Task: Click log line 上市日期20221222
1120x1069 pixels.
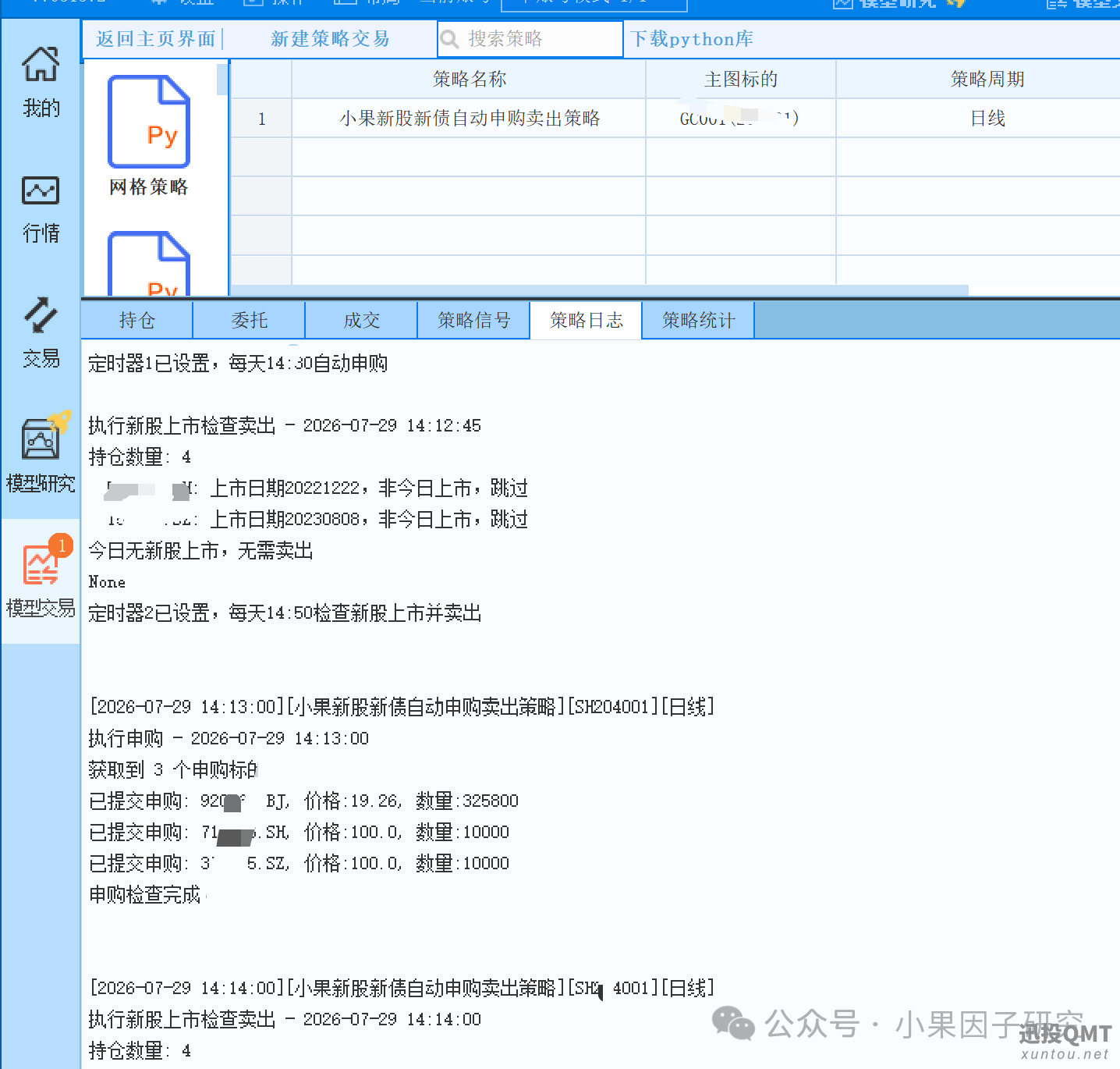Action: 317,488
